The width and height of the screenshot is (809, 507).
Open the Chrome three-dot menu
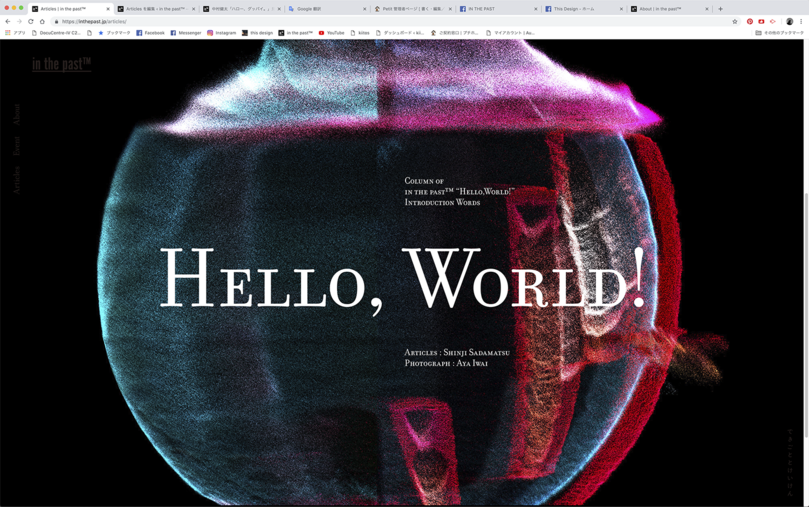pyautogui.click(x=801, y=21)
